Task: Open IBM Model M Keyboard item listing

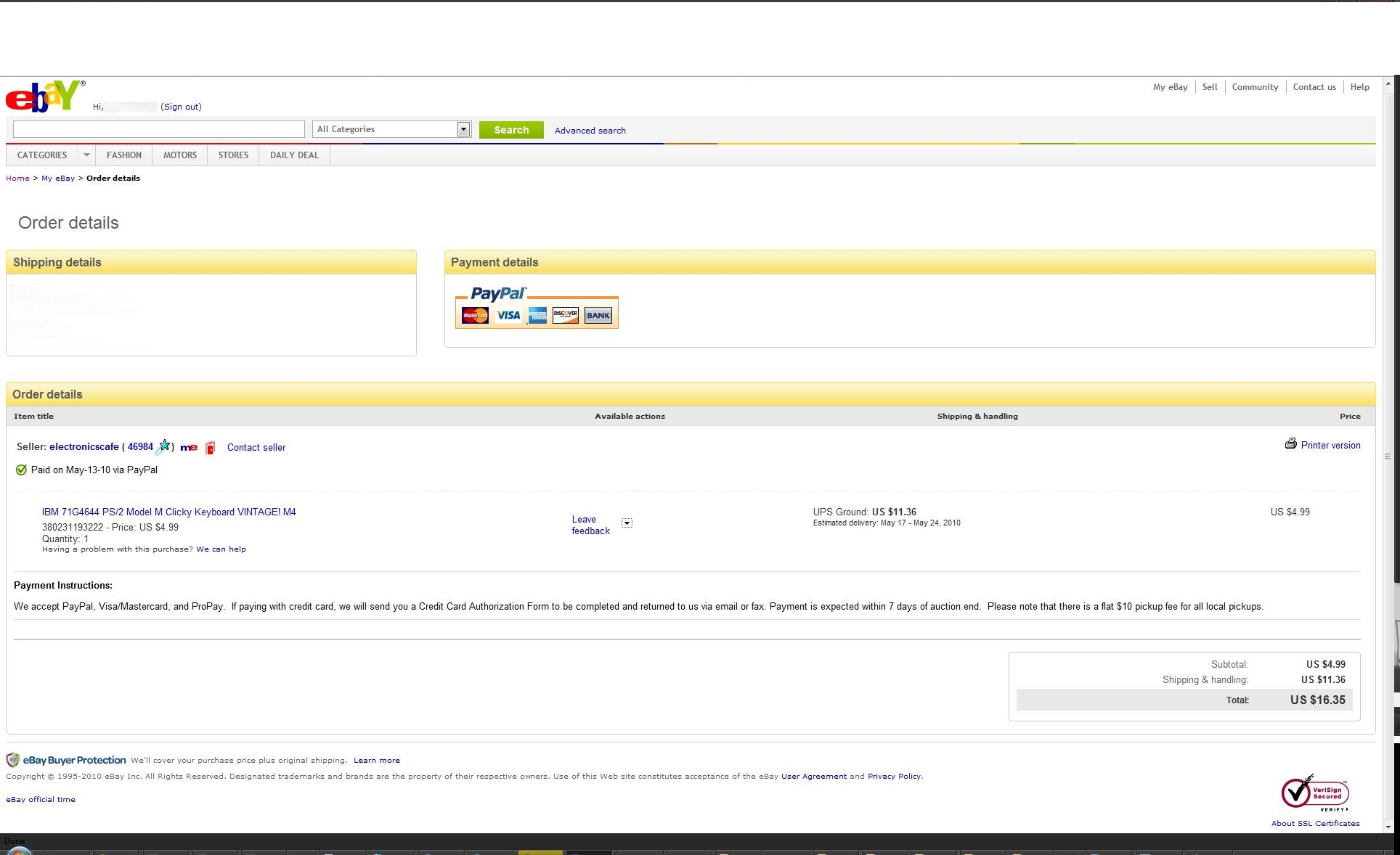Action: click(169, 512)
